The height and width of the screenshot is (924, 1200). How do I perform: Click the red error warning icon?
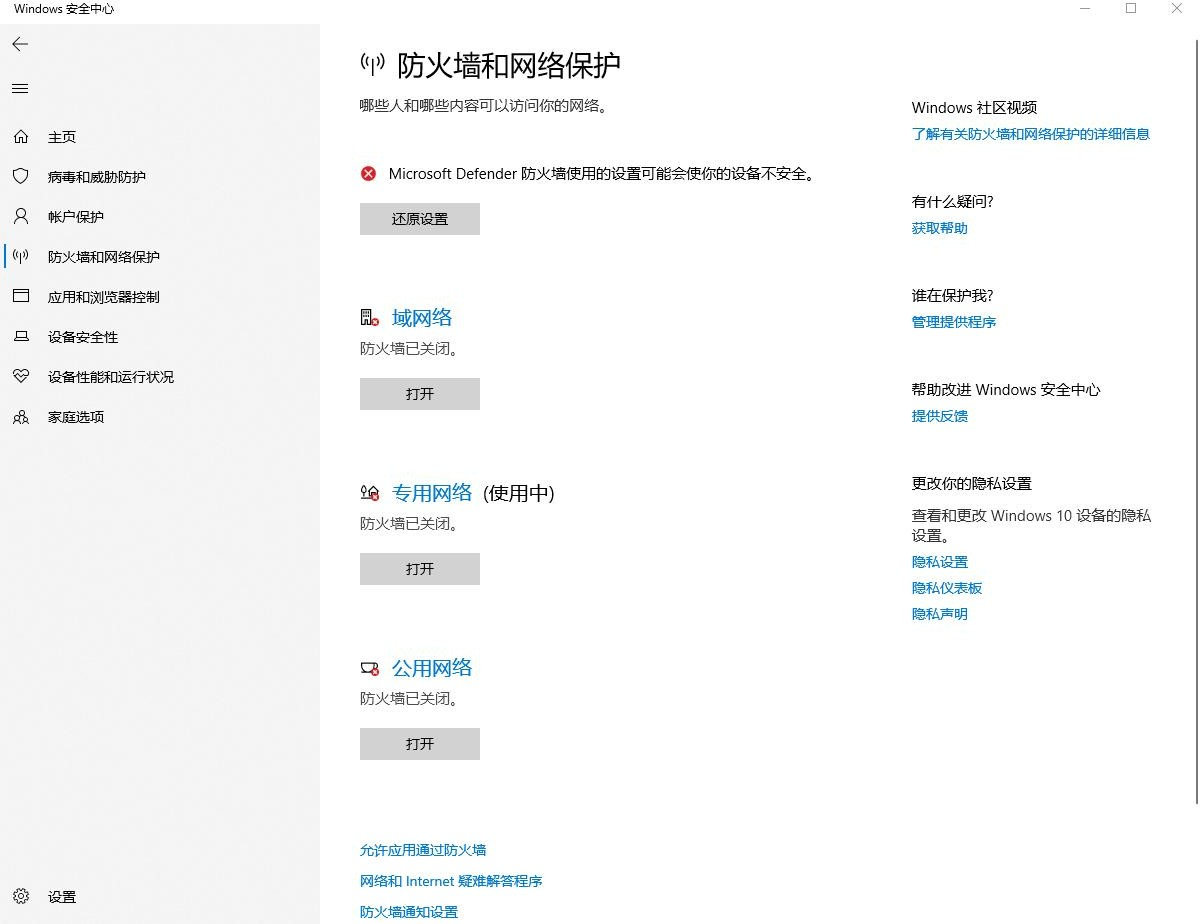(x=369, y=174)
